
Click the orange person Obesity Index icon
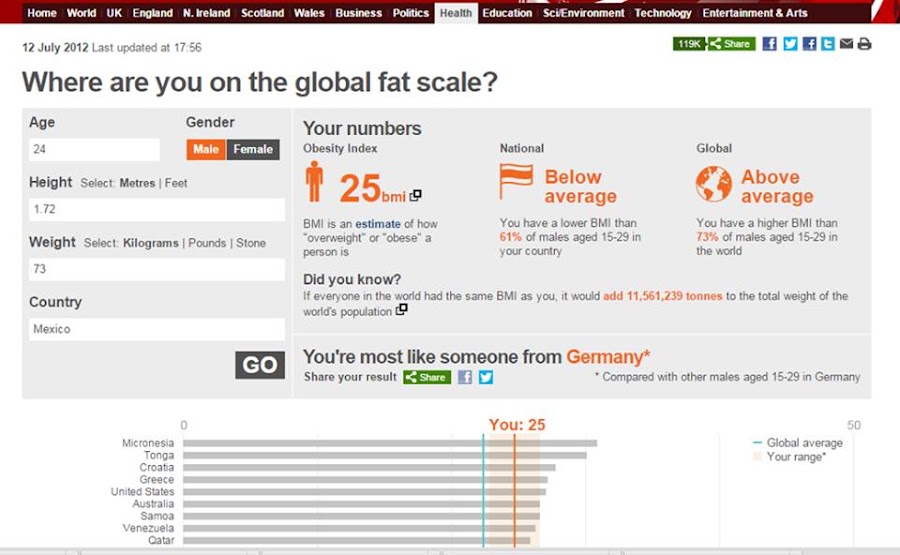coord(314,181)
